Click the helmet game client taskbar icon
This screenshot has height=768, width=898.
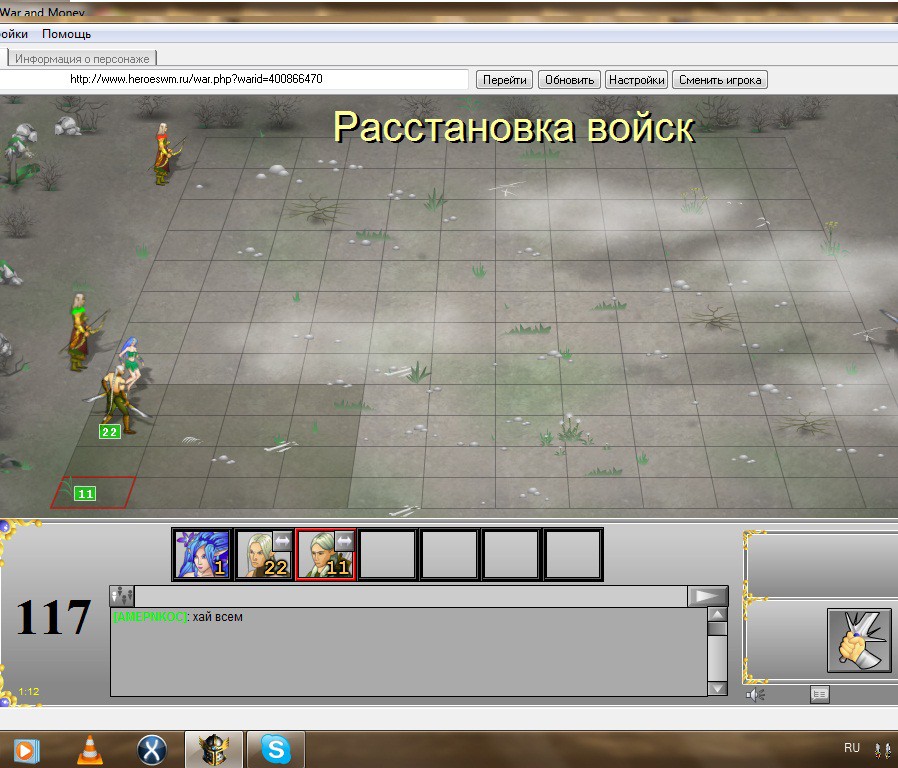pyautogui.click(x=214, y=750)
